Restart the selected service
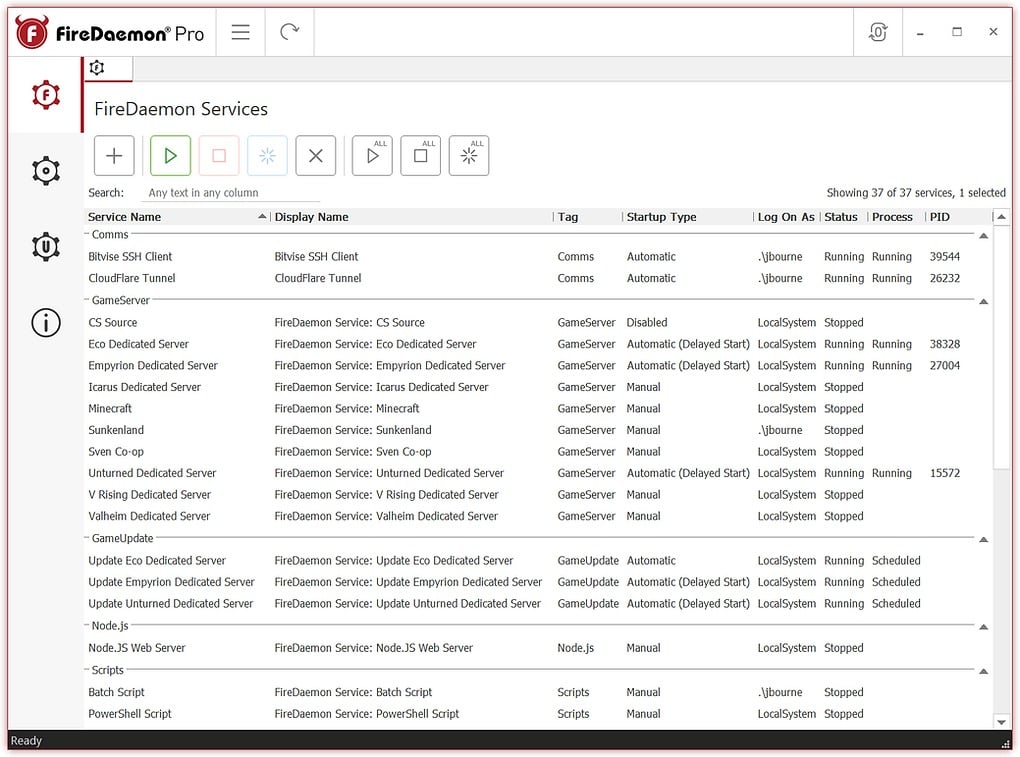 267,155
